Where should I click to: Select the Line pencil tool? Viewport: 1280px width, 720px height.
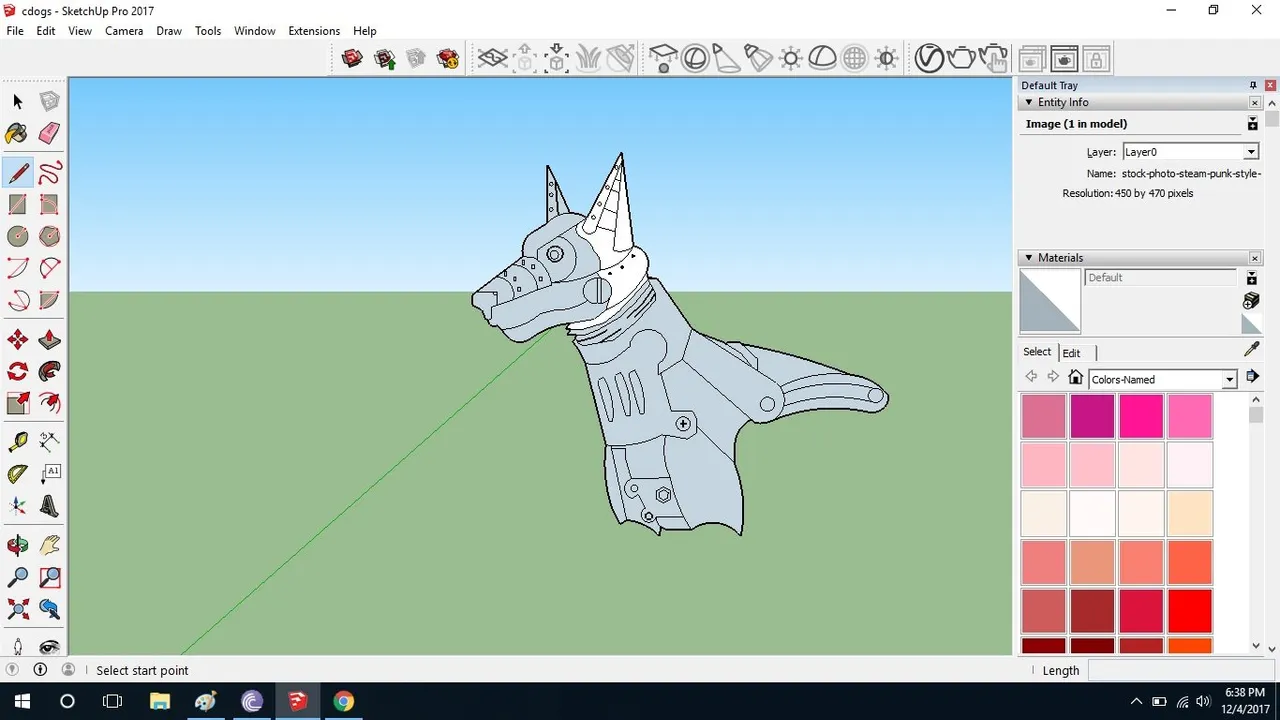[x=18, y=173]
